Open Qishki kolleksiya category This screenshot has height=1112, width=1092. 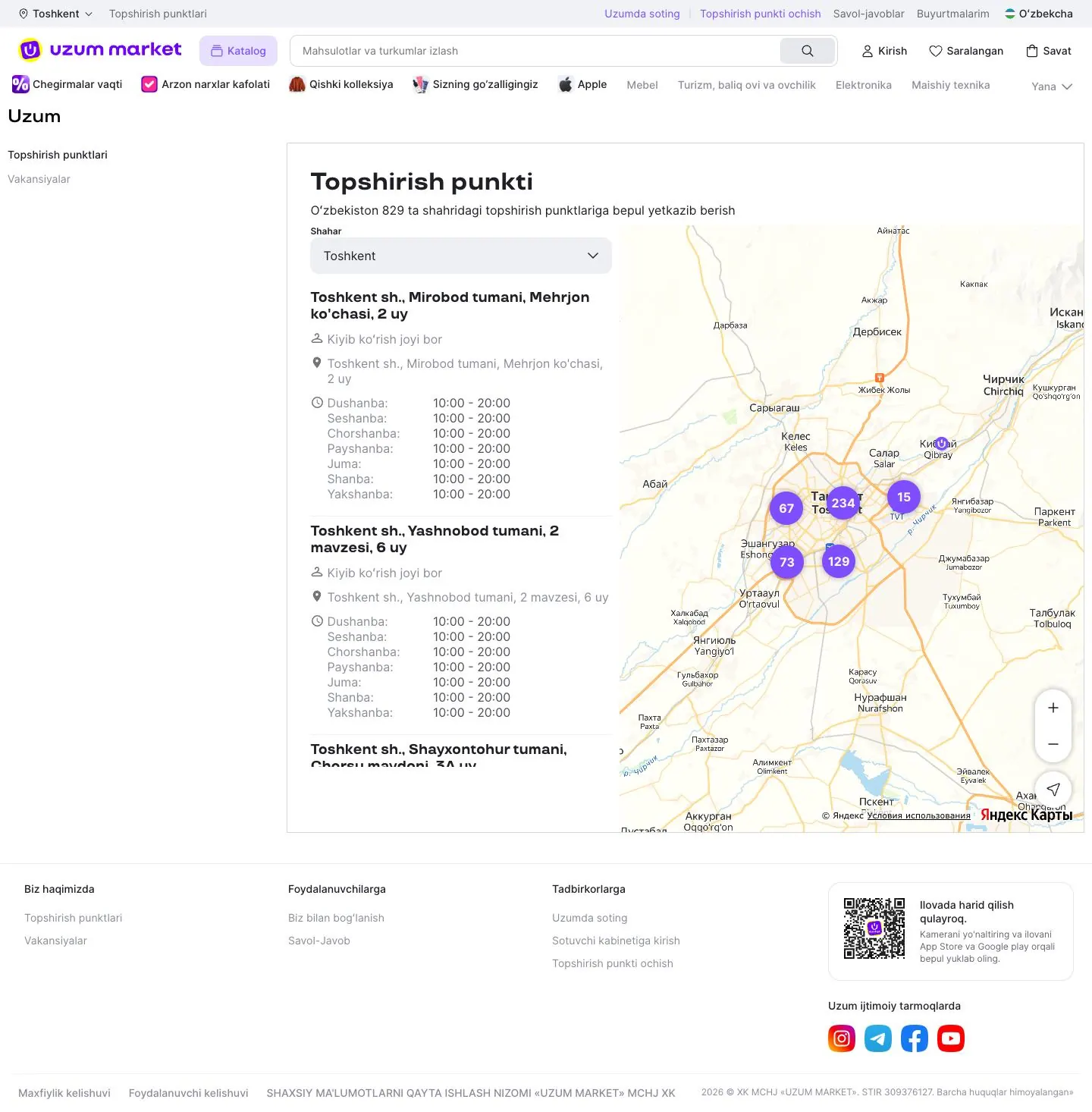click(341, 84)
